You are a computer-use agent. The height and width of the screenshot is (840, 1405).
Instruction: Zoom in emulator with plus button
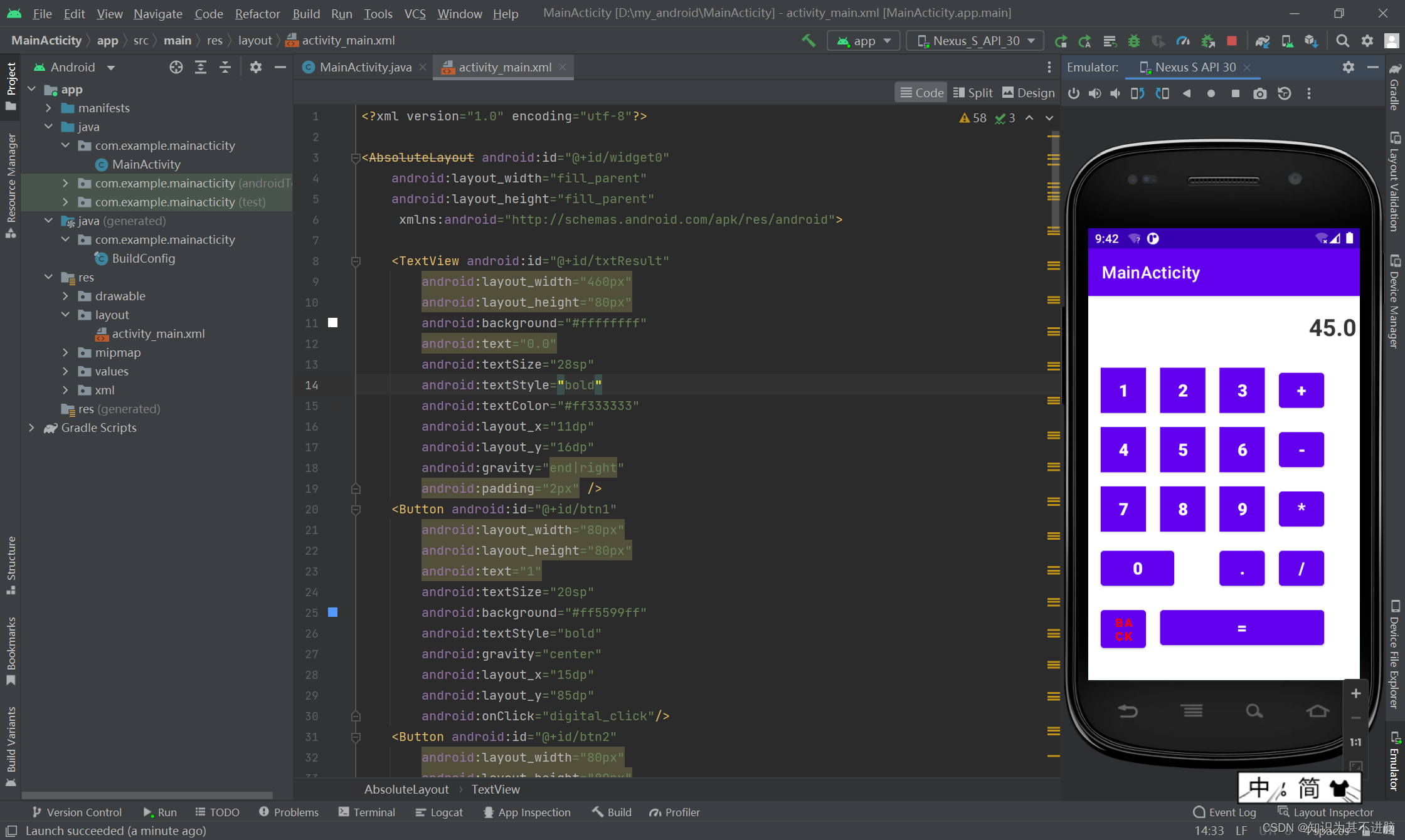click(1355, 693)
